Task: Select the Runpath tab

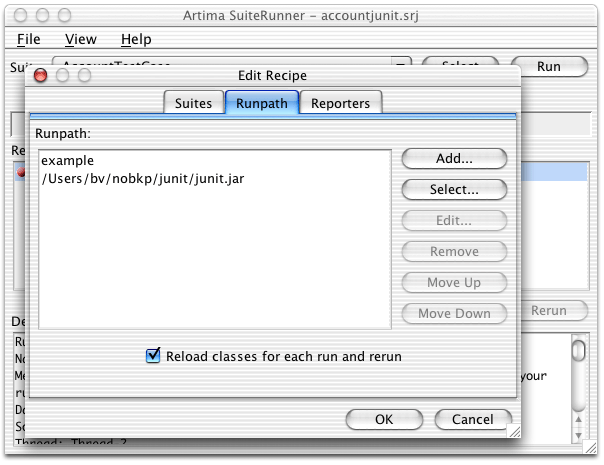Action: 262,103
